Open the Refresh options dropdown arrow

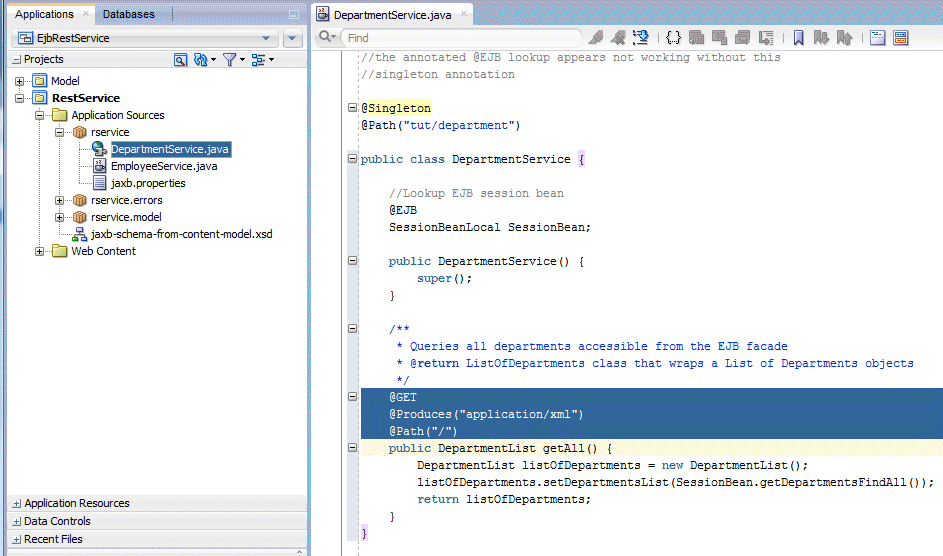213,60
